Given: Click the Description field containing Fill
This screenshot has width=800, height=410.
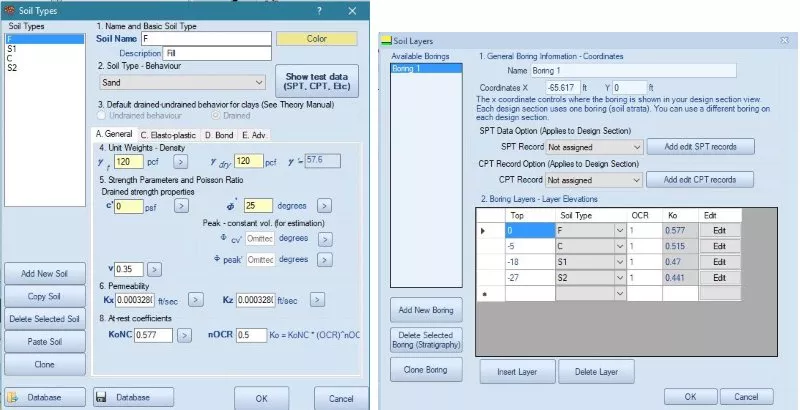Looking at the screenshot, I should click(x=217, y=53).
